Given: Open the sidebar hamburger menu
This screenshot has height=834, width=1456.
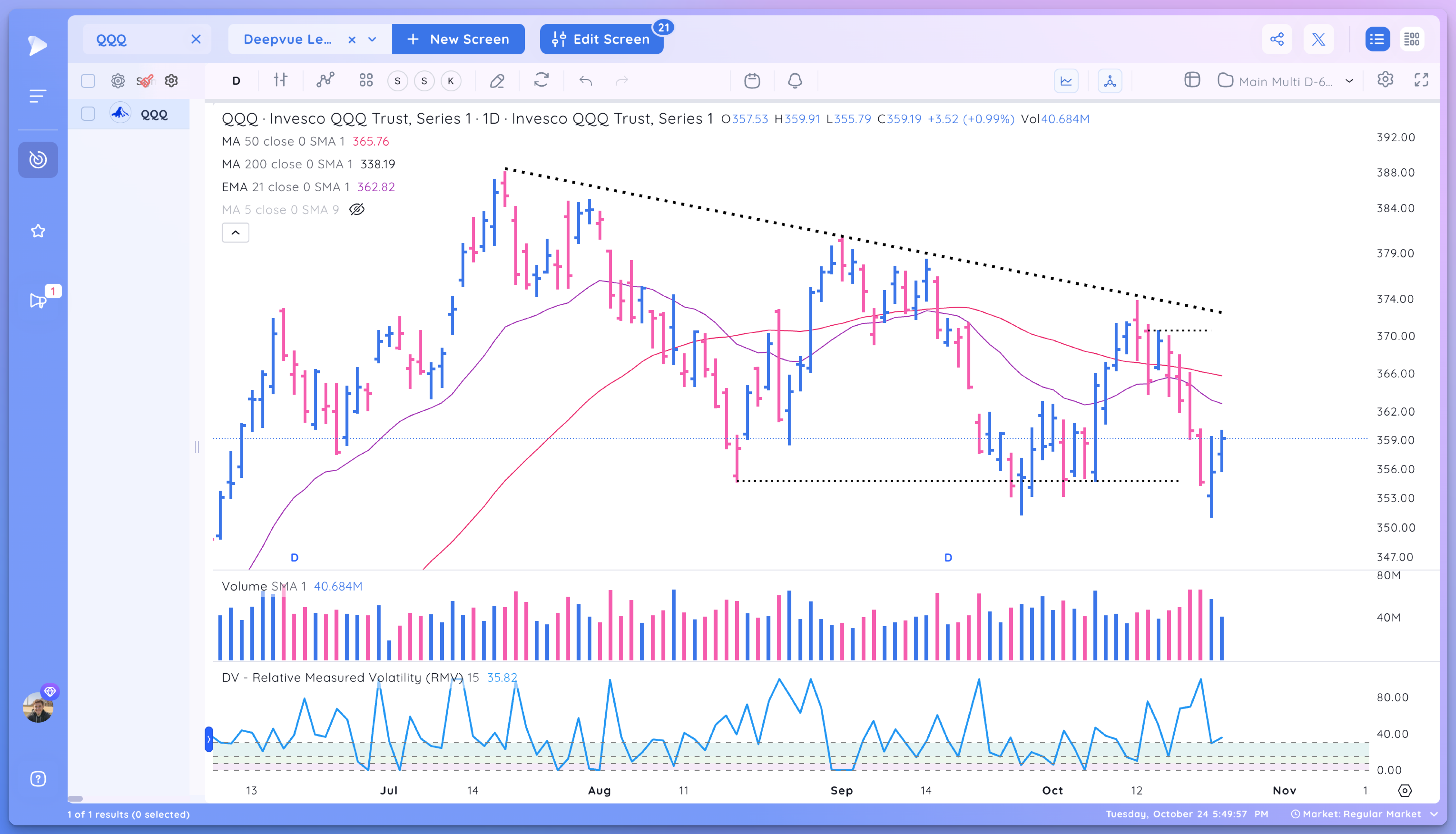Looking at the screenshot, I should (38, 96).
